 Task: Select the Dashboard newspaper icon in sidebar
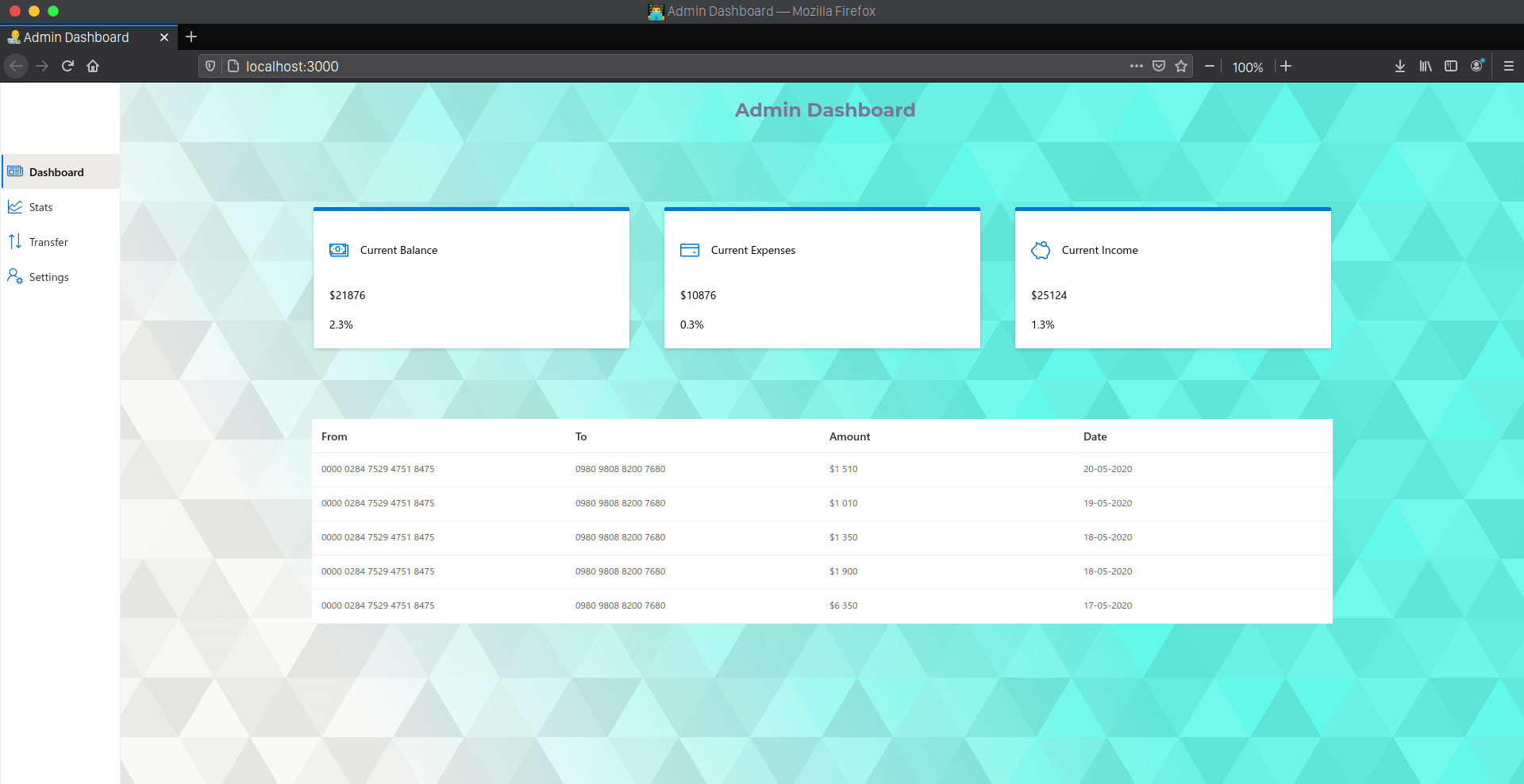[x=15, y=171]
